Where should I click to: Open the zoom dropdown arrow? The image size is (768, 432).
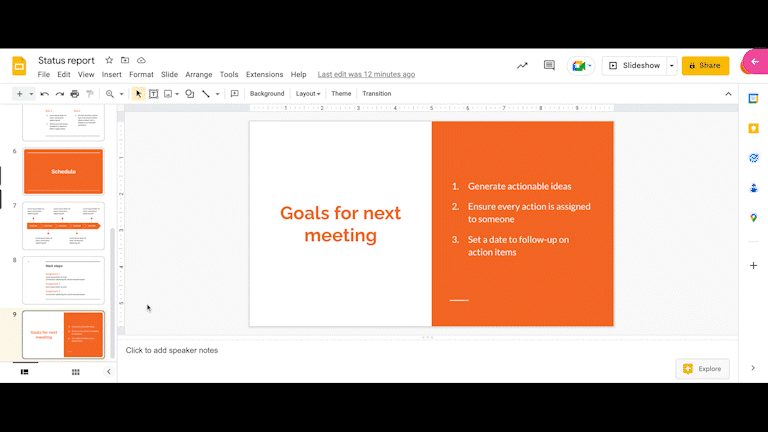click(x=121, y=94)
